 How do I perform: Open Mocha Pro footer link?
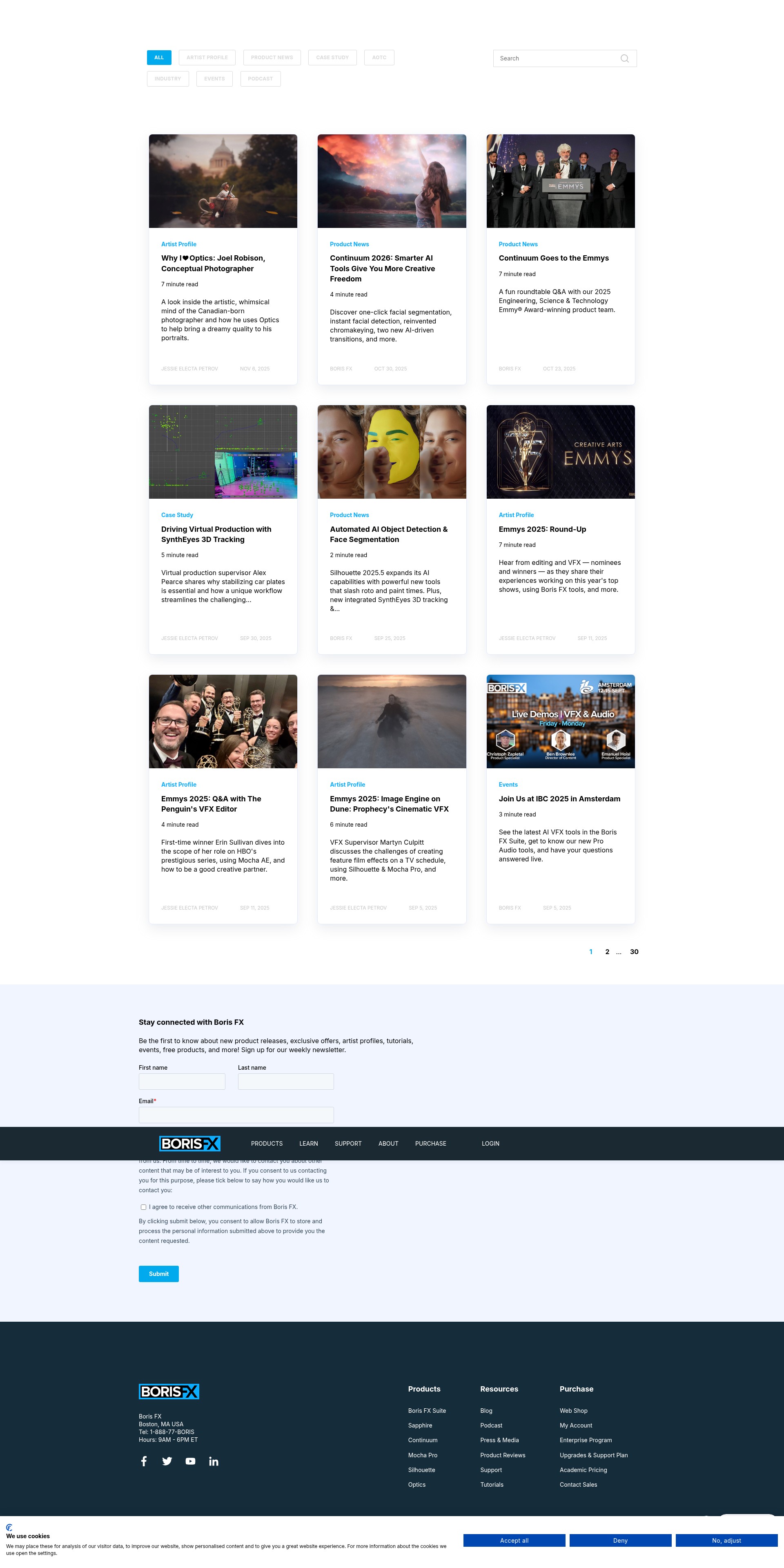point(423,1456)
